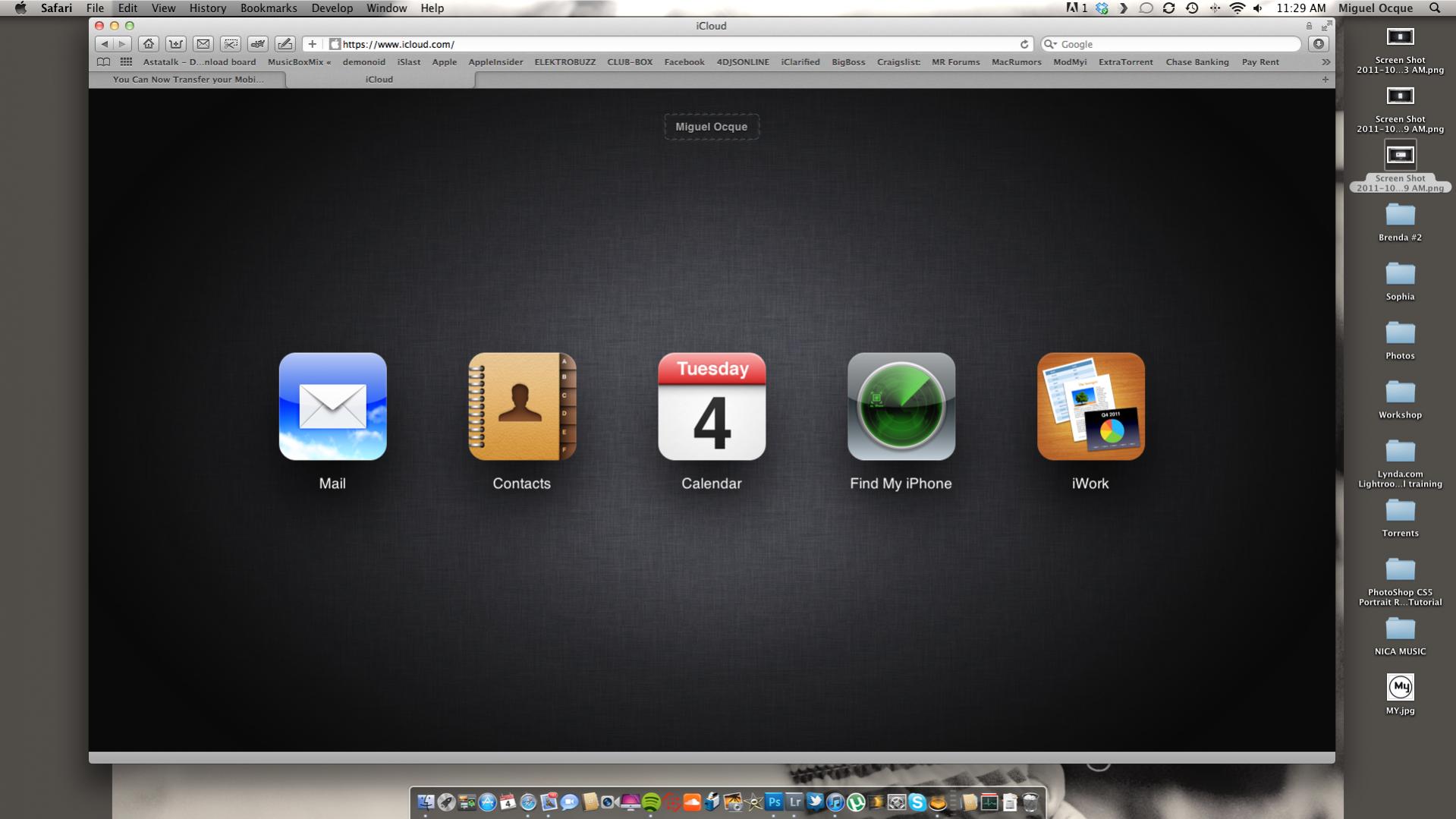
Task: Show Top Sites grid icon
Action: [126, 62]
